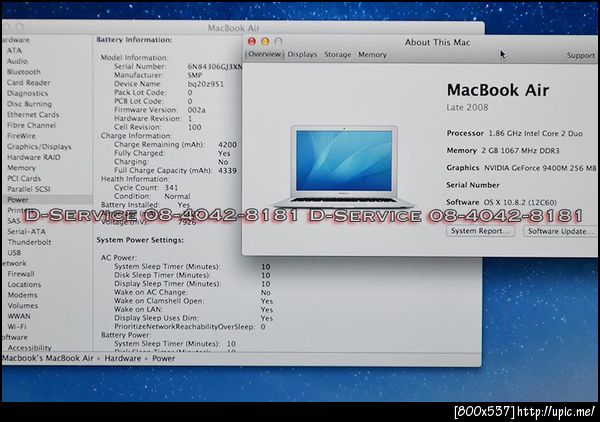
Task: Minimize the About This Mac window
Action: pyautogui.click(x=265, y=41)
